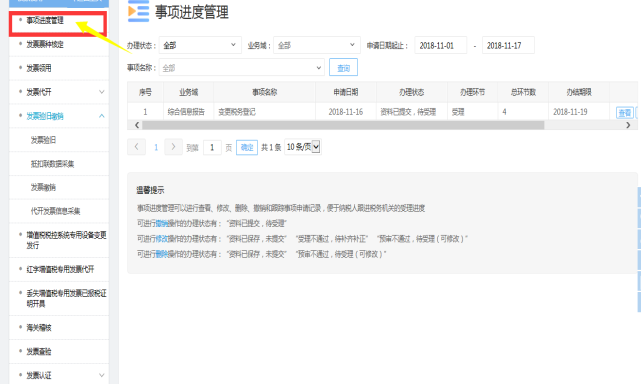Select 增值税税控系统专用设备变更发行
The height and width of the screenshot is (384, 642).
pyautogui.click(x=66, y=240)
